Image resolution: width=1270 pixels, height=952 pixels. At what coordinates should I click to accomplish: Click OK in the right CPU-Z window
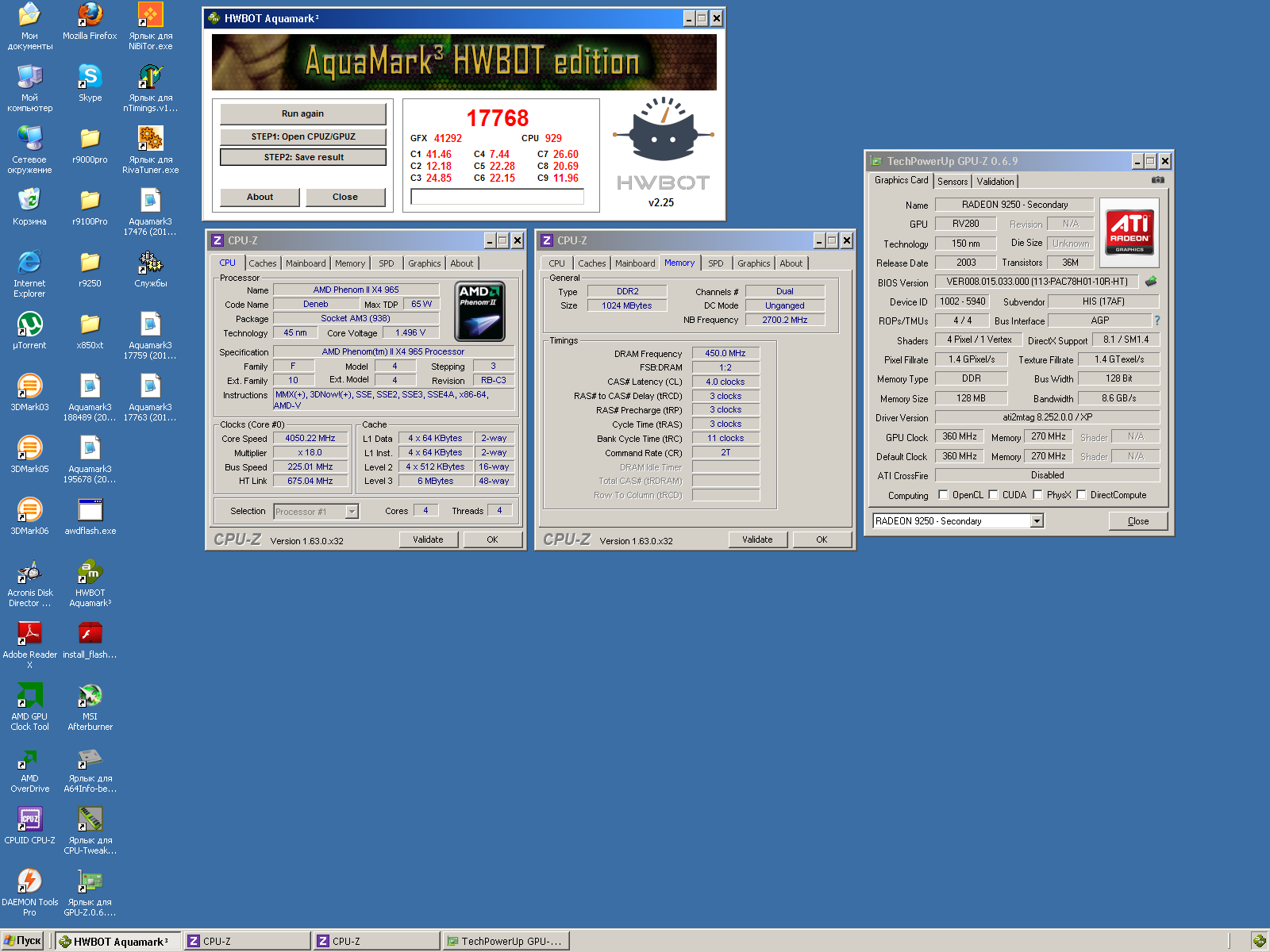point(822,539)
